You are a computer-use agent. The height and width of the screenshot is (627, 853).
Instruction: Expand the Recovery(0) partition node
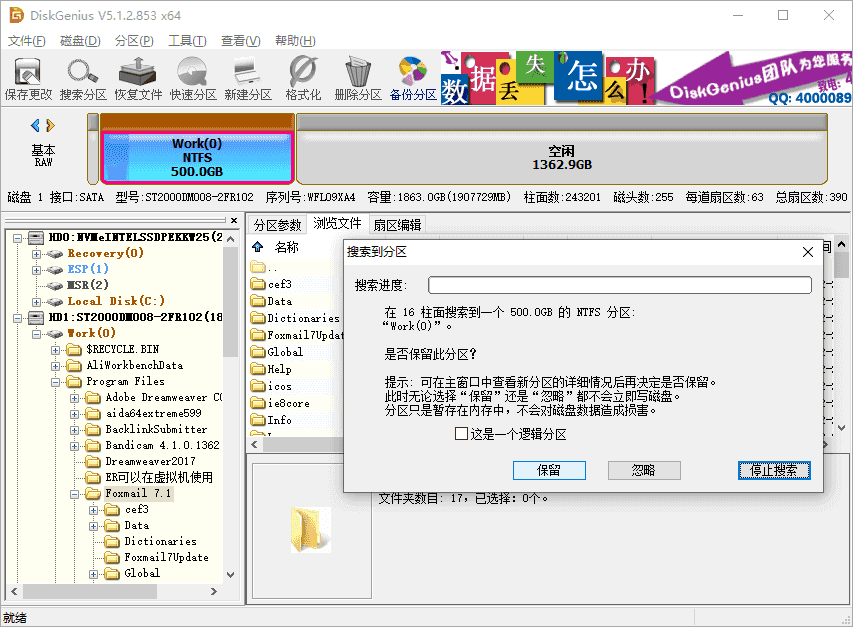click(37, 253)
